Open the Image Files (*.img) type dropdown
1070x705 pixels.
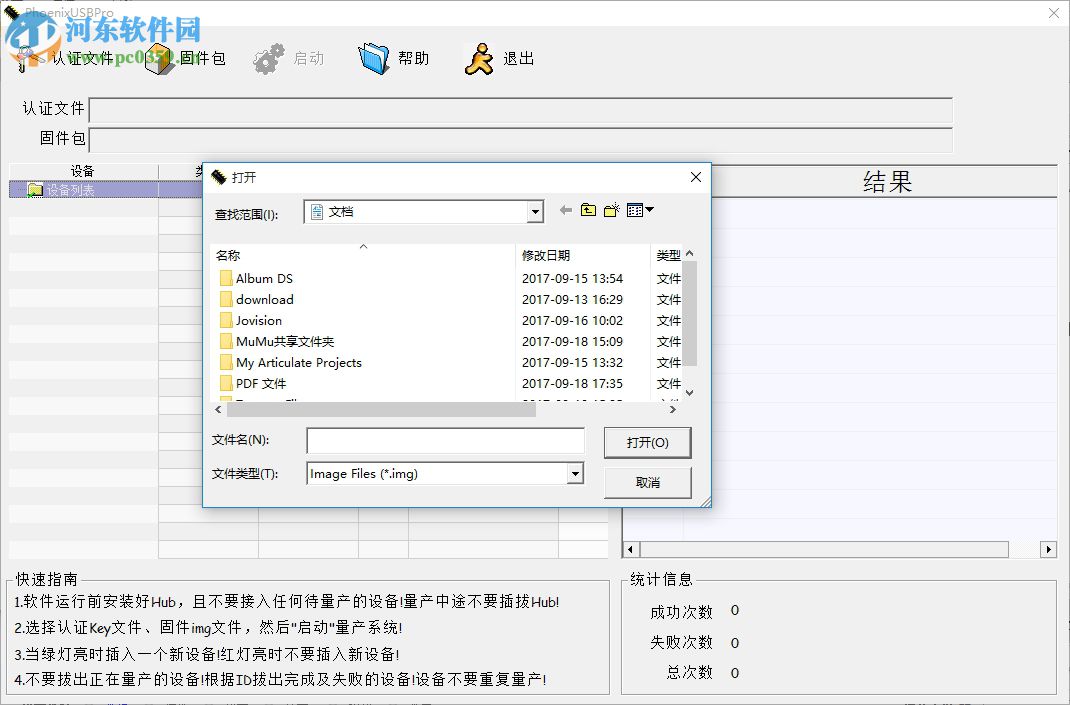point(575,473)
